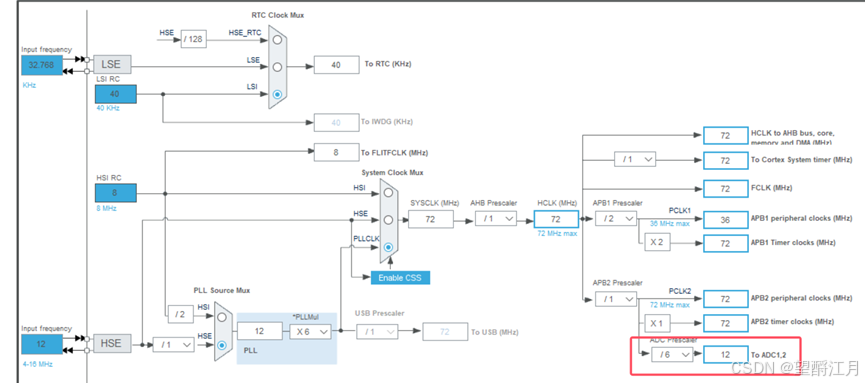Click the To IWDG (KHz) value box

[336, 123]
